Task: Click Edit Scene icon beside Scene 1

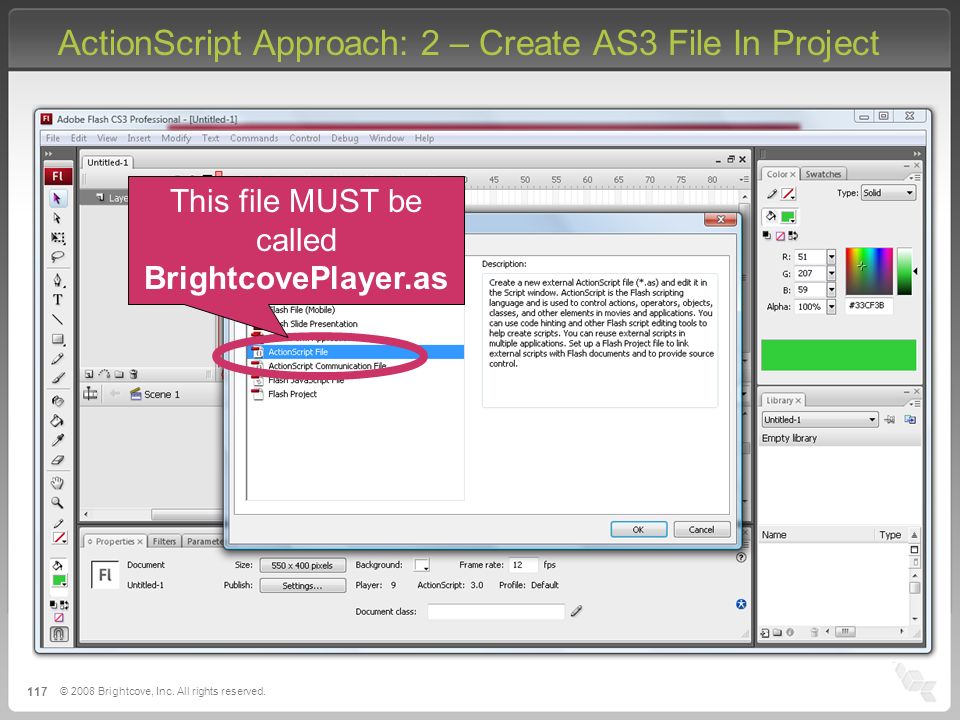Action: point(91,394)
